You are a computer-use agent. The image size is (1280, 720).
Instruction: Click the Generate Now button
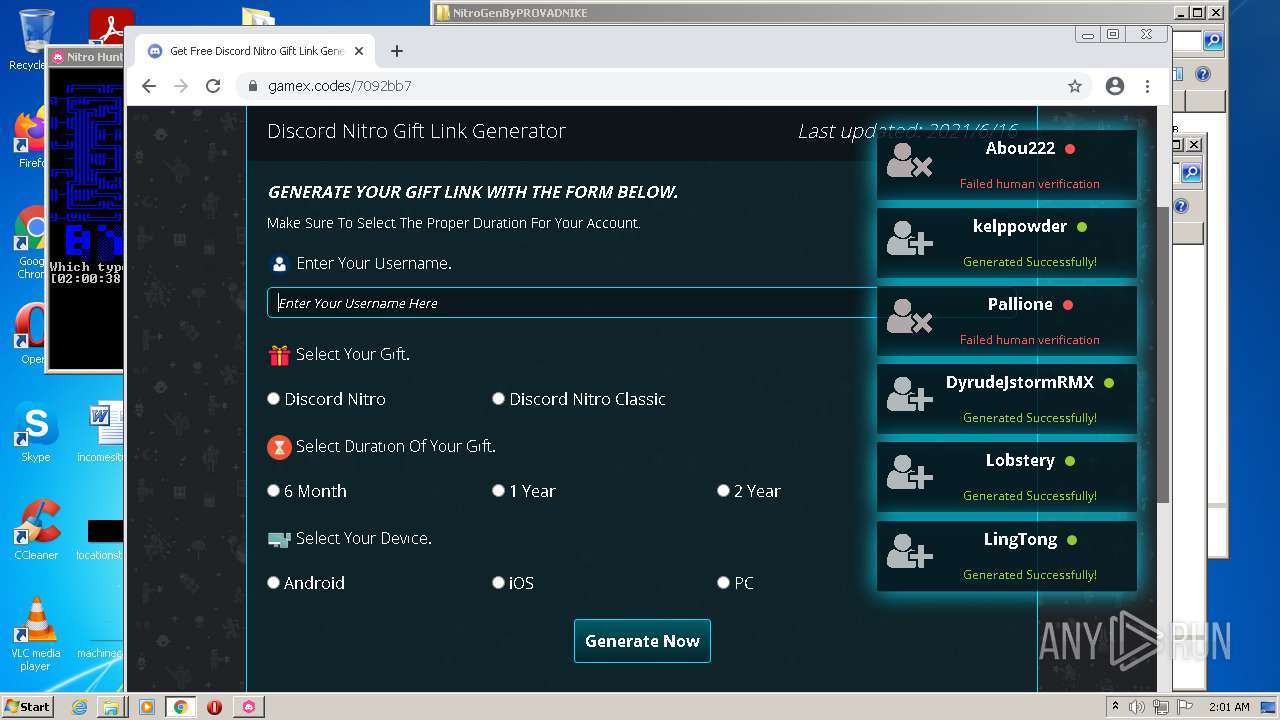[642, 641]
